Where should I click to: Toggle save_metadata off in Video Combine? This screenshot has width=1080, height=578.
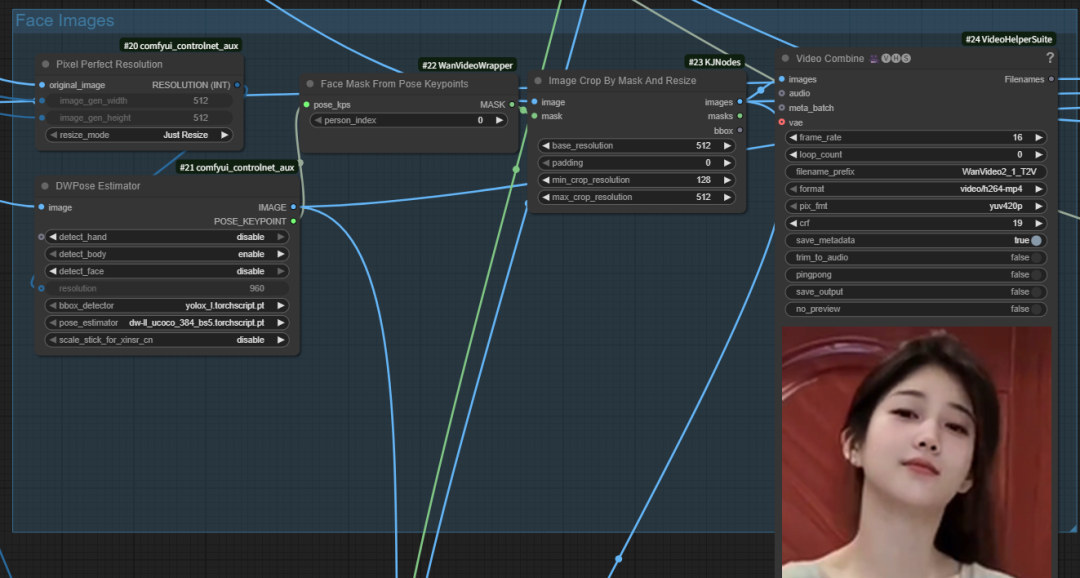pos(1036,241)
